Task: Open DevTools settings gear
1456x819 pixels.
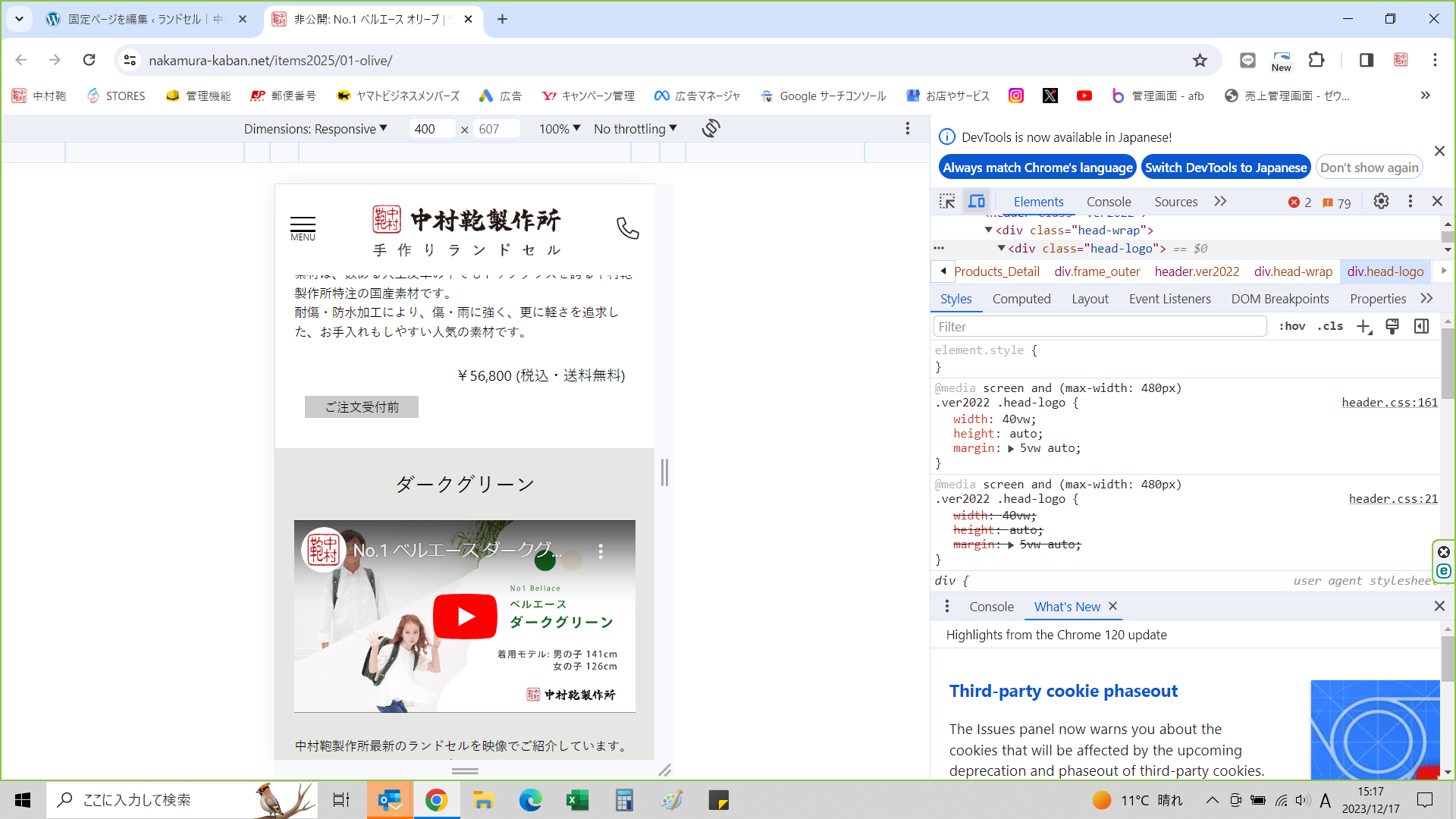Action: point(1381,201)
